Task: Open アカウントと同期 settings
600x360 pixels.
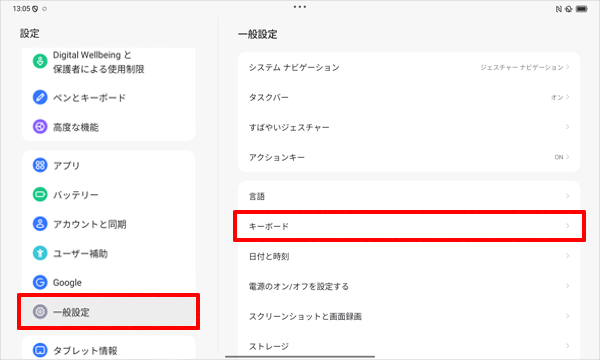Action: pyautogui.click(x=108, y=224)
